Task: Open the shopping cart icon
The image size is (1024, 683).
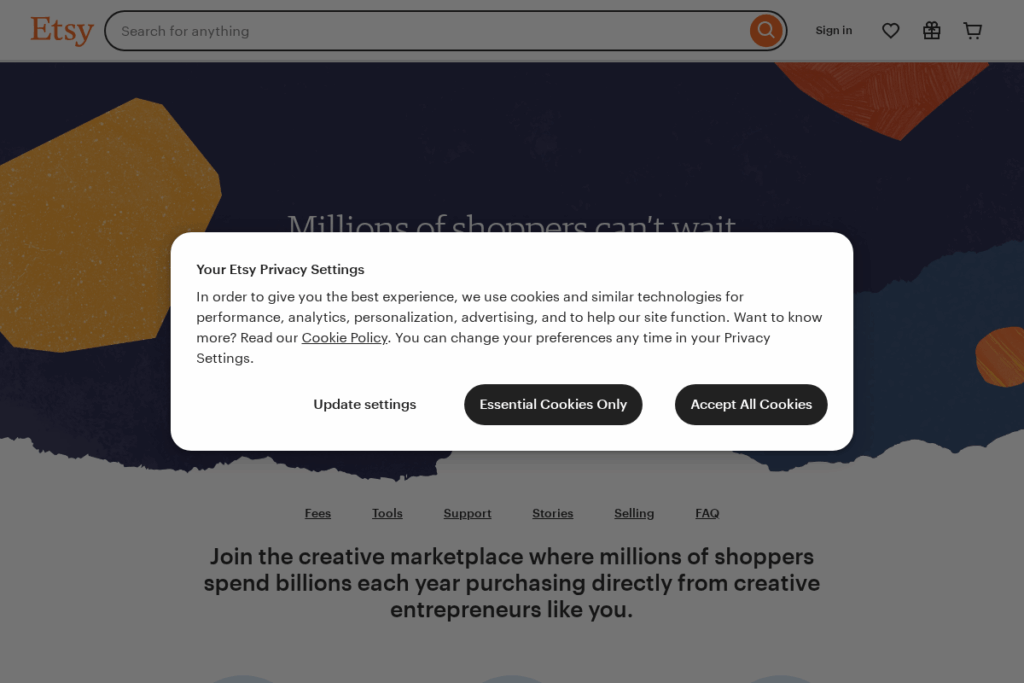Action: [972, 30]
